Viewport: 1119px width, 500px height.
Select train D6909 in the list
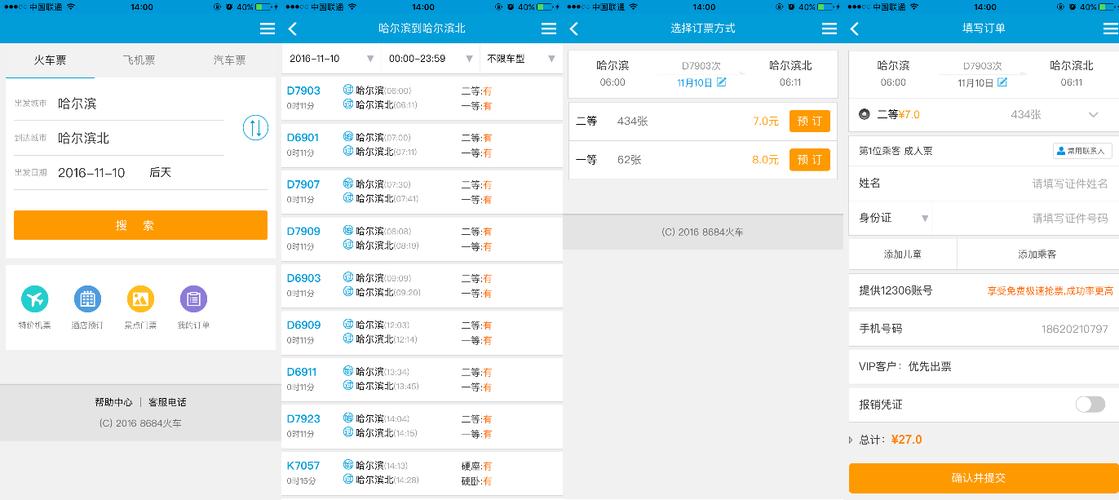[422, 332]
